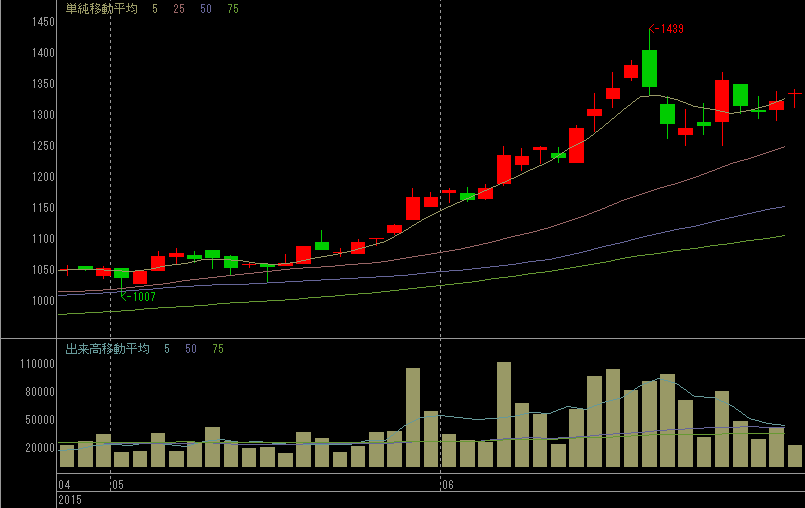Click the 80000 volume axis label
Image resolution: width=805 pixels, height=508 pixels.
coord(40,392)
